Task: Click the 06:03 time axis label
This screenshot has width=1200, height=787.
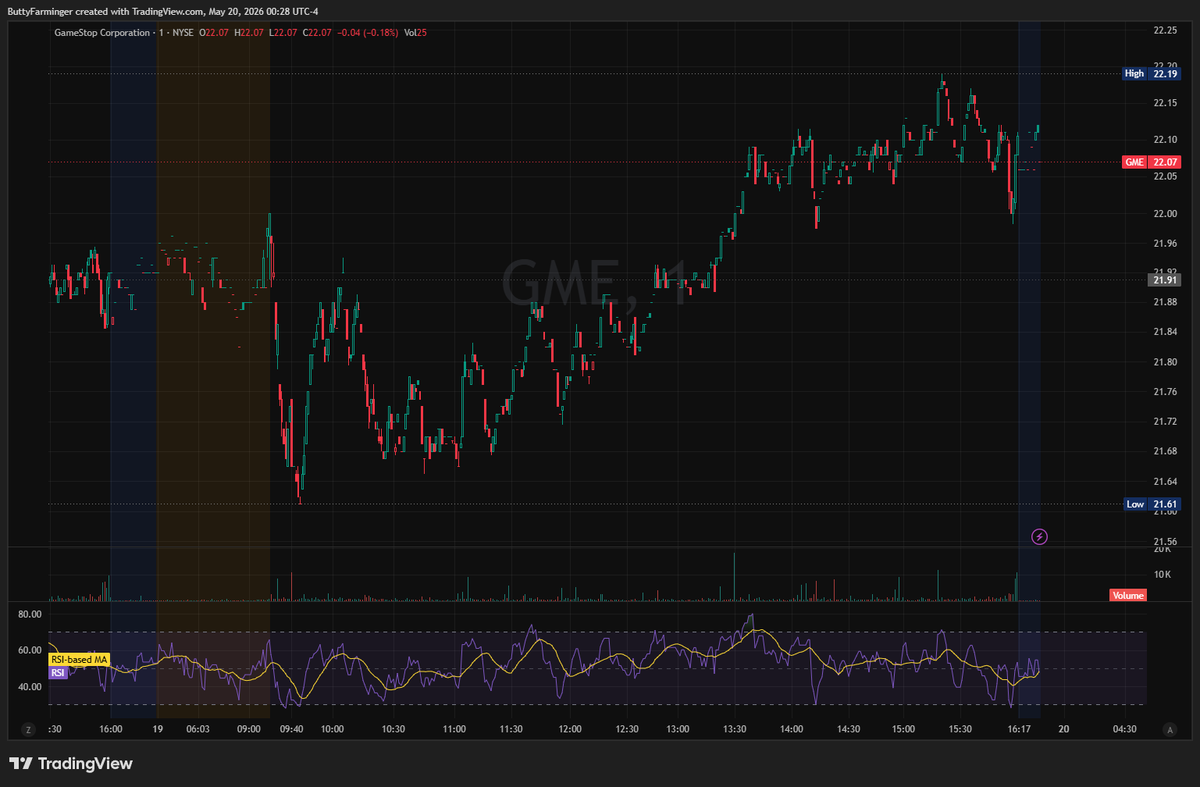Action: click(198, 730)
